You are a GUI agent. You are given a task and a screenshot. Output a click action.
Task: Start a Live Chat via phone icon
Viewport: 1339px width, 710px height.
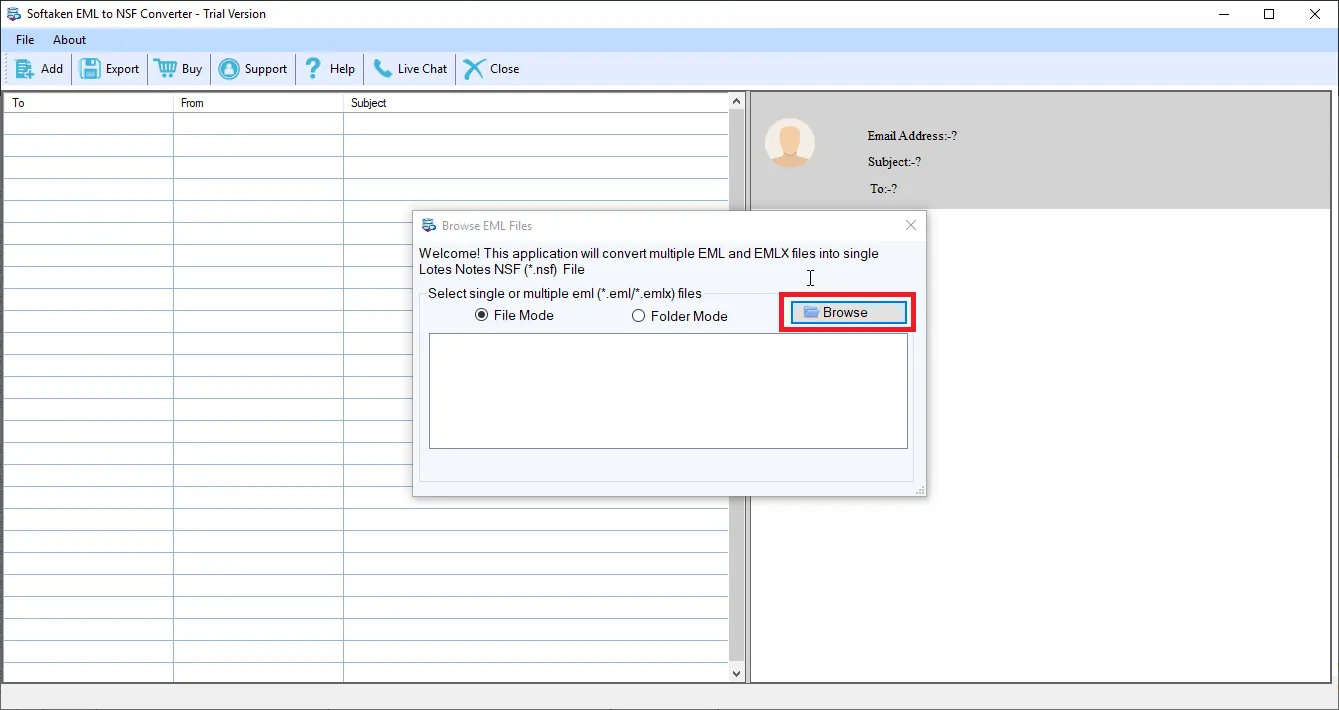[382, 69]
